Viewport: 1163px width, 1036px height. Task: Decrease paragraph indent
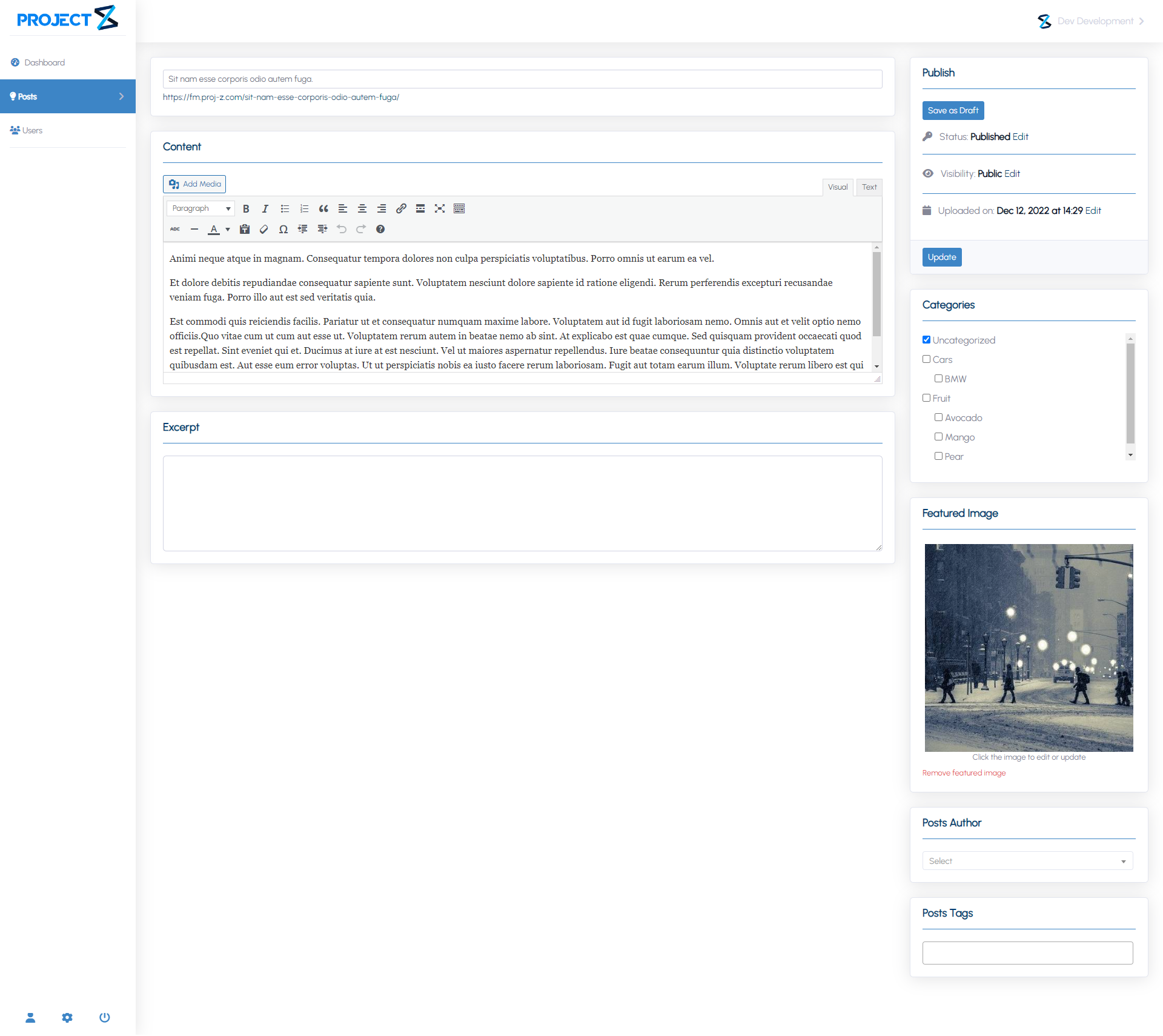click(x=303, y=229)
